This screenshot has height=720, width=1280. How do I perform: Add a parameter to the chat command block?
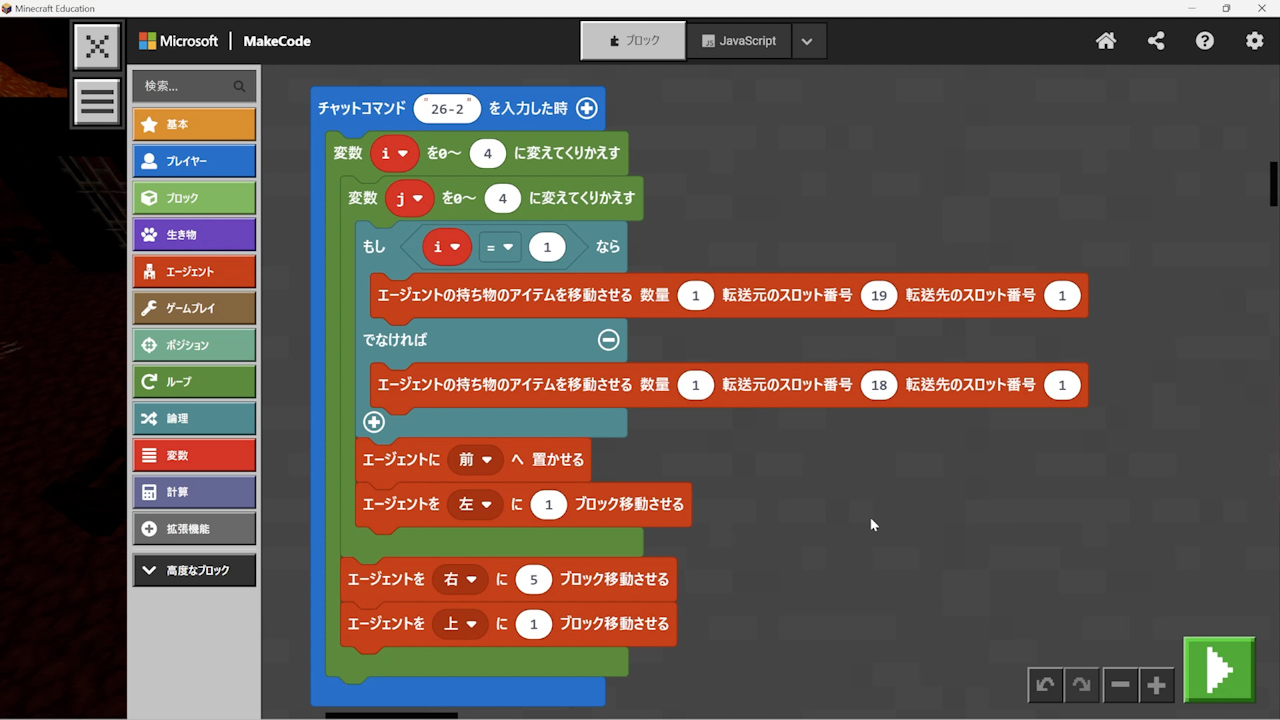tap(587, 108)
